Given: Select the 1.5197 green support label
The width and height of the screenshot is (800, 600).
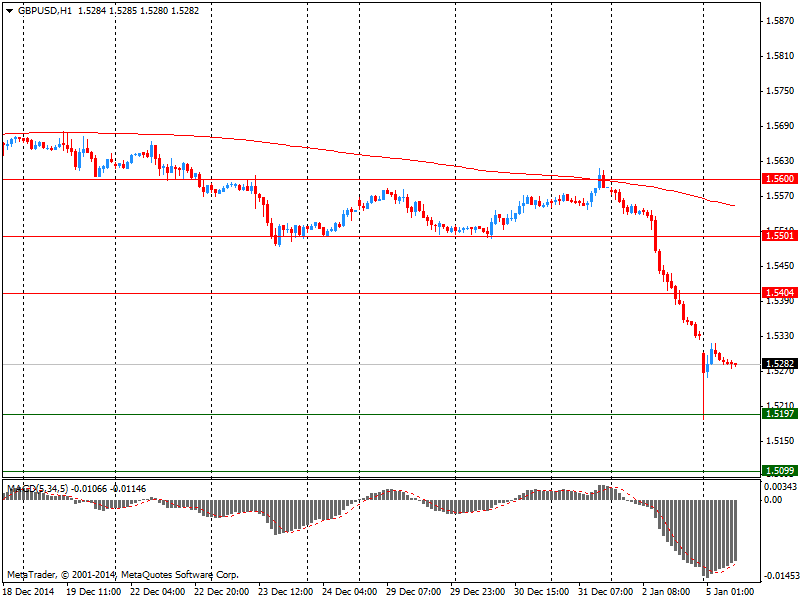Looking at the screenshot, I should pos(780,413).
